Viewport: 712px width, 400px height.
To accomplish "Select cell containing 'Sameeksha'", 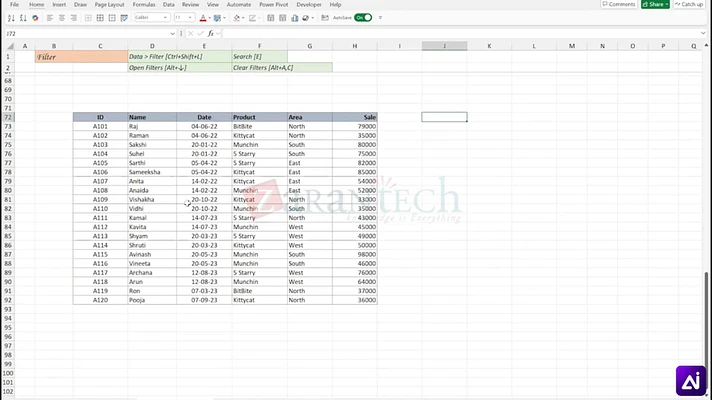I will (152, 172).
